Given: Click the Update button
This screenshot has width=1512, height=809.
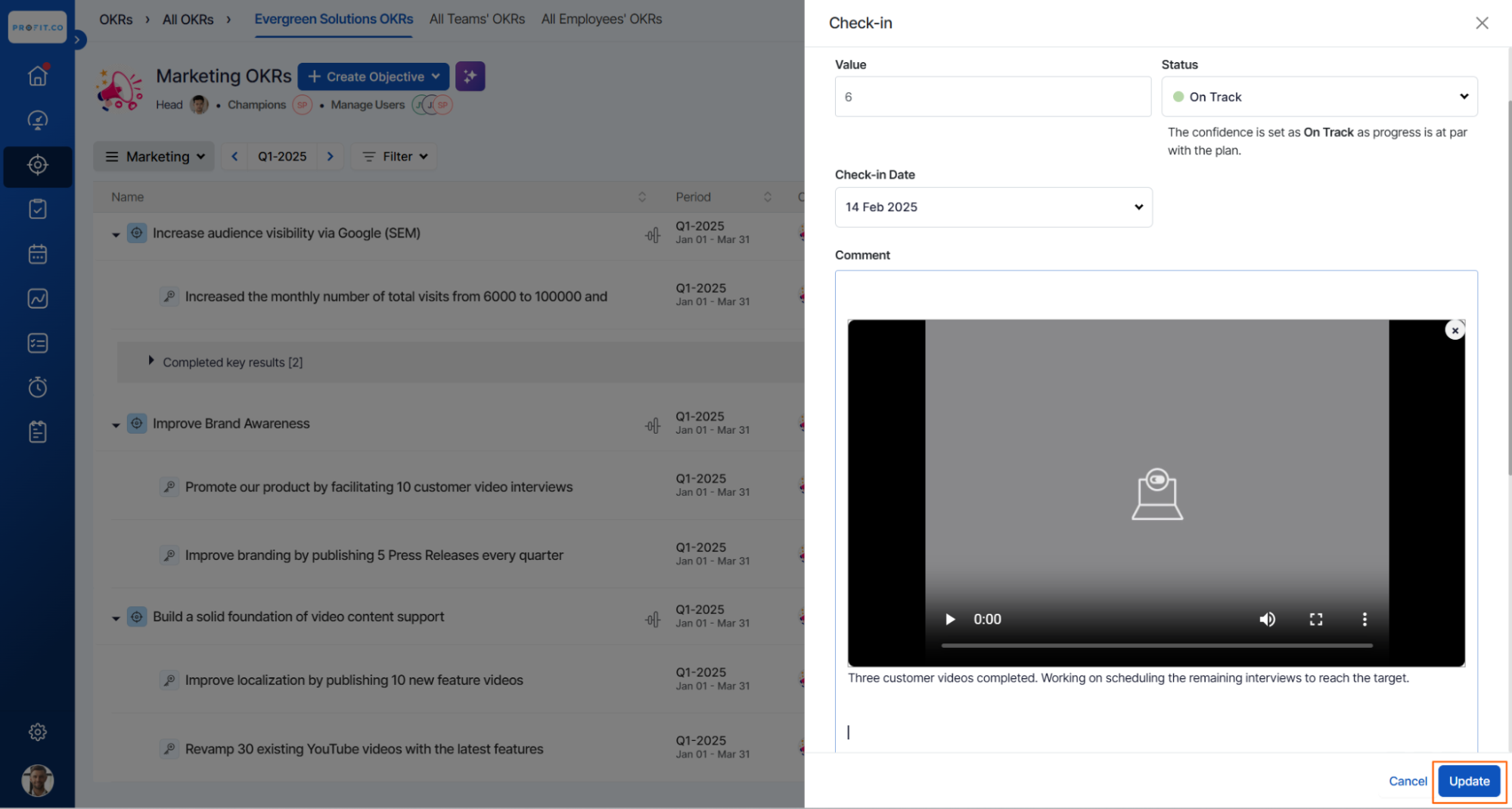Looking at the screenshot, I should click(1468, 781).
